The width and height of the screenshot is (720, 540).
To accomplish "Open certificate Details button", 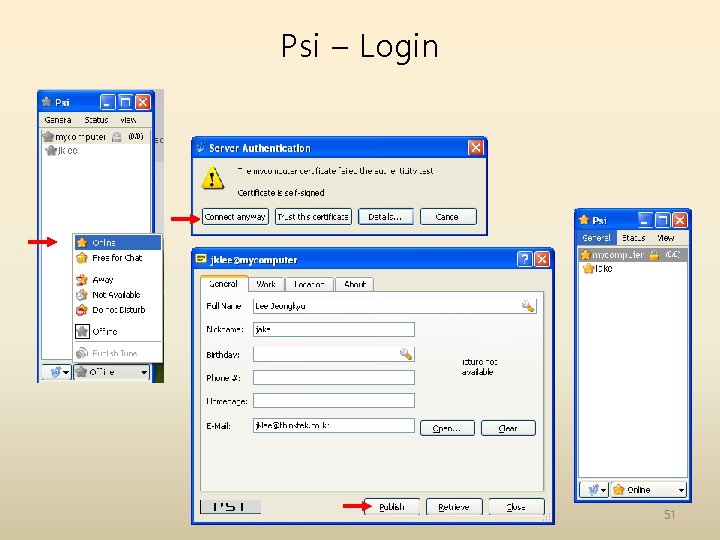I will point(385,217).
